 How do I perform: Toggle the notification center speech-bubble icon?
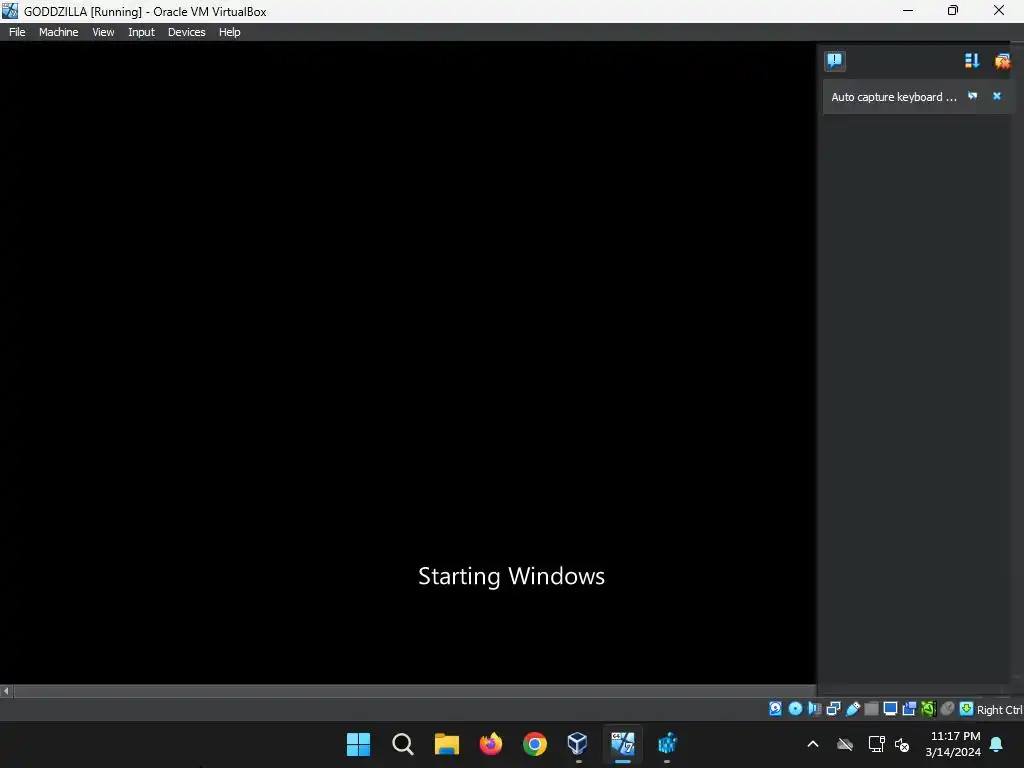tap(835, 61)
